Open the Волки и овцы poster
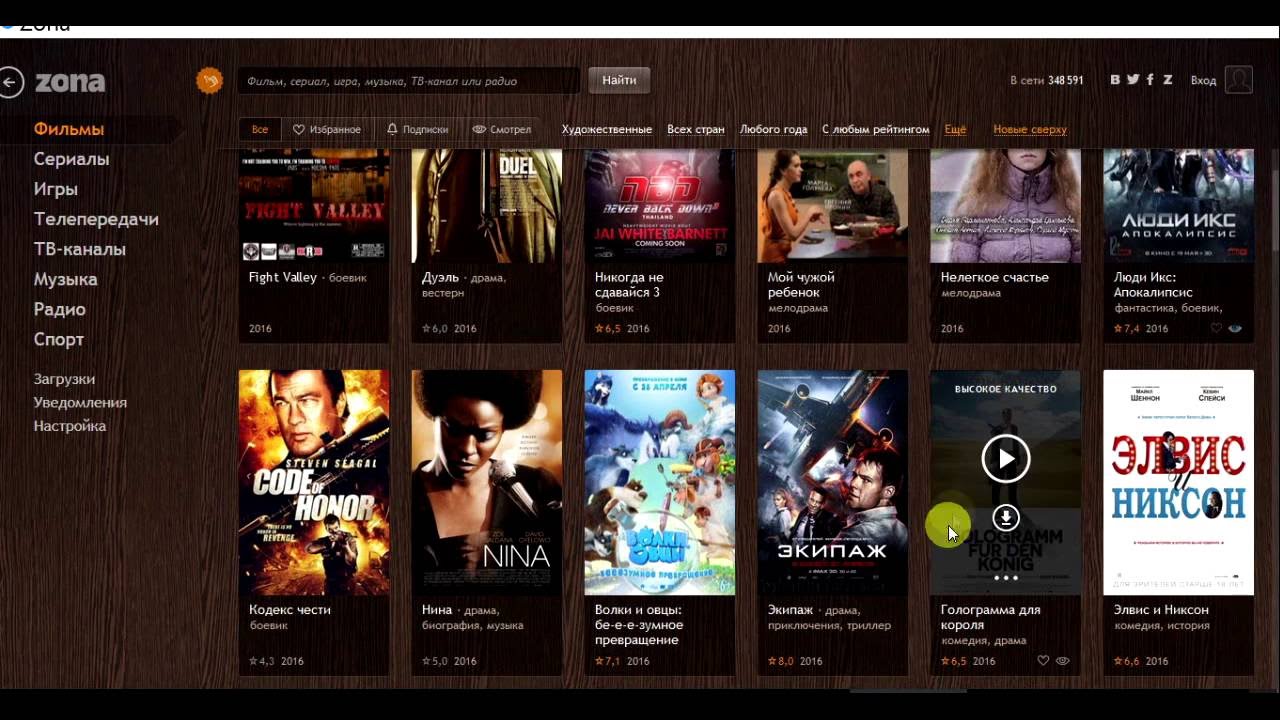Image resolution: width=1280 pixels, height=720 pixels. click(x=660, y=483)
